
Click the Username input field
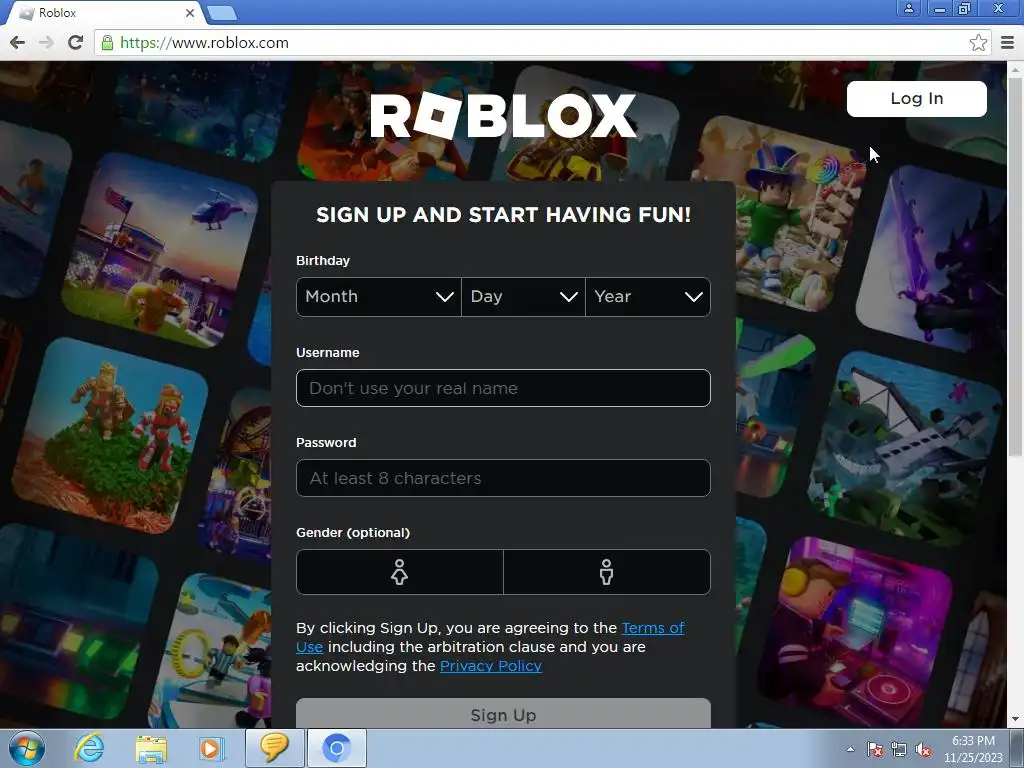point(503,388)
